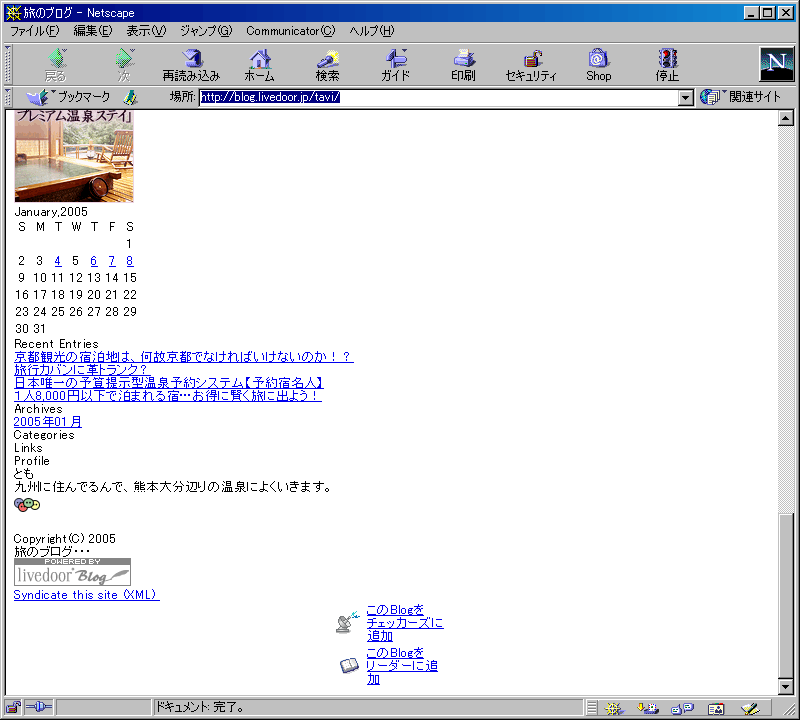Open entry 京都観光の宿泊地は link
This screenshot has width=800, height=720.
184,357
